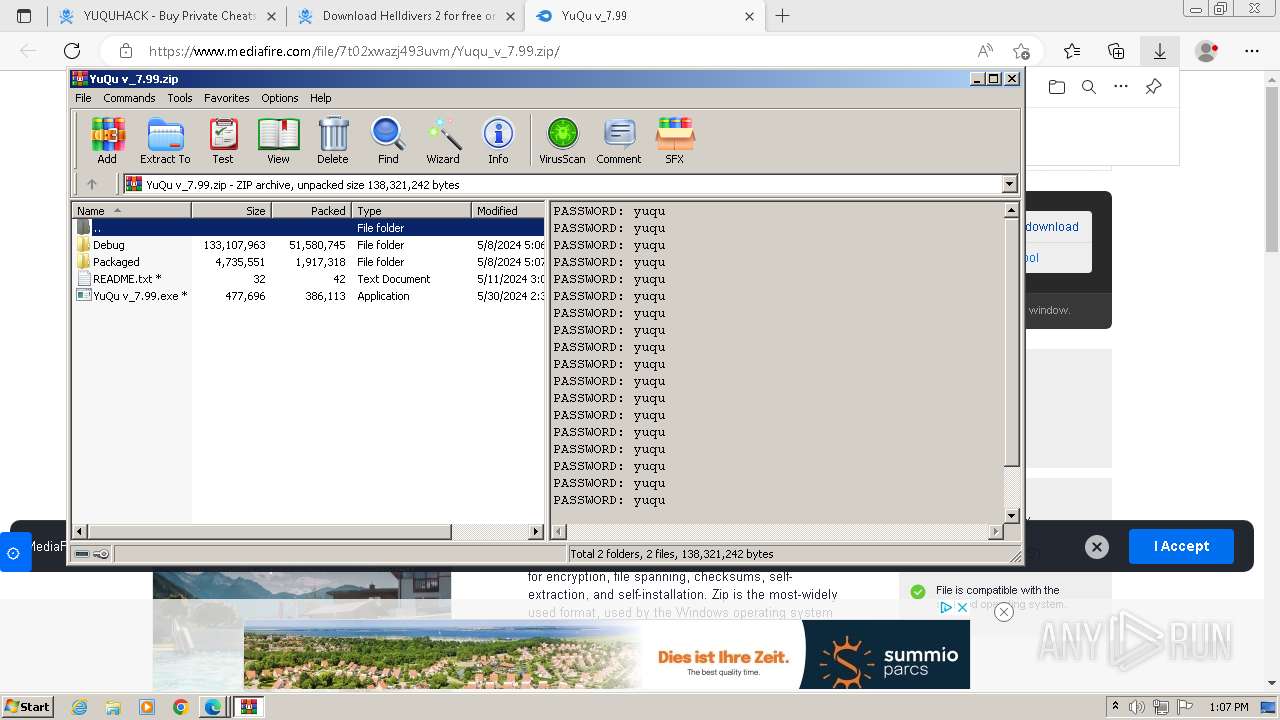Open the Options menu
This screenshot has width=1280, height=720.
[x=280, y=98]
